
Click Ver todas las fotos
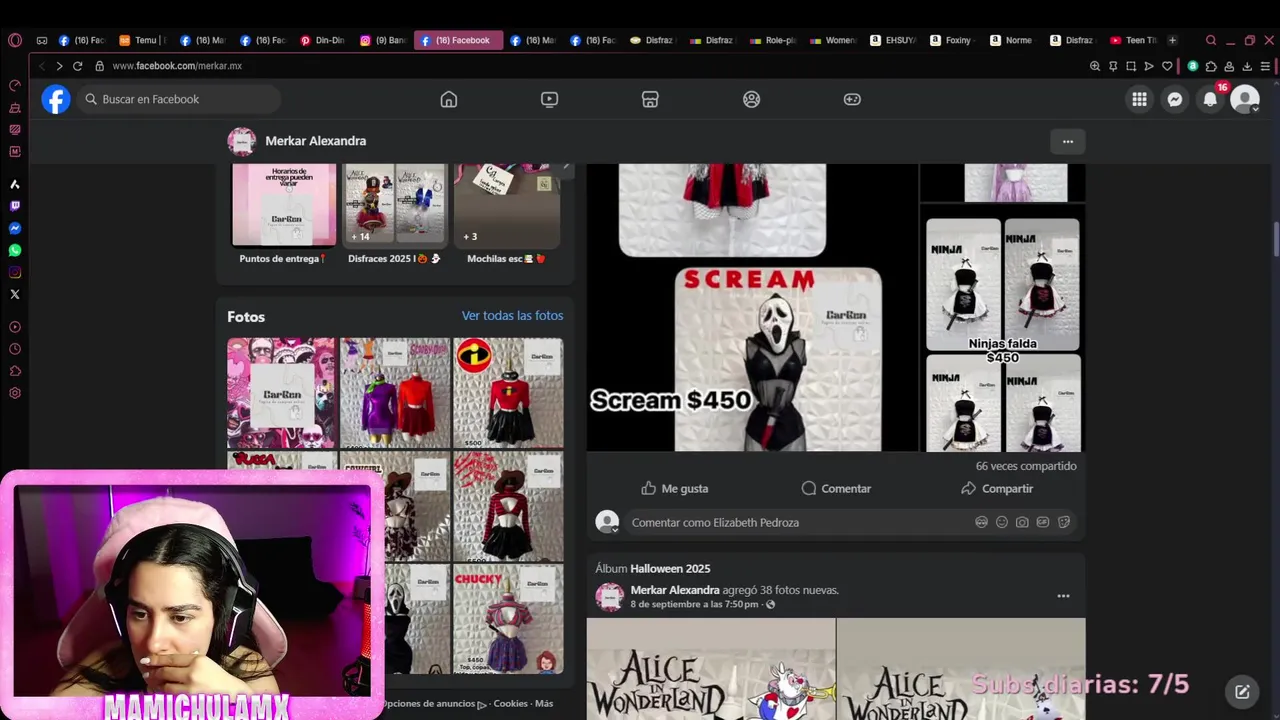tap(512, 315)
